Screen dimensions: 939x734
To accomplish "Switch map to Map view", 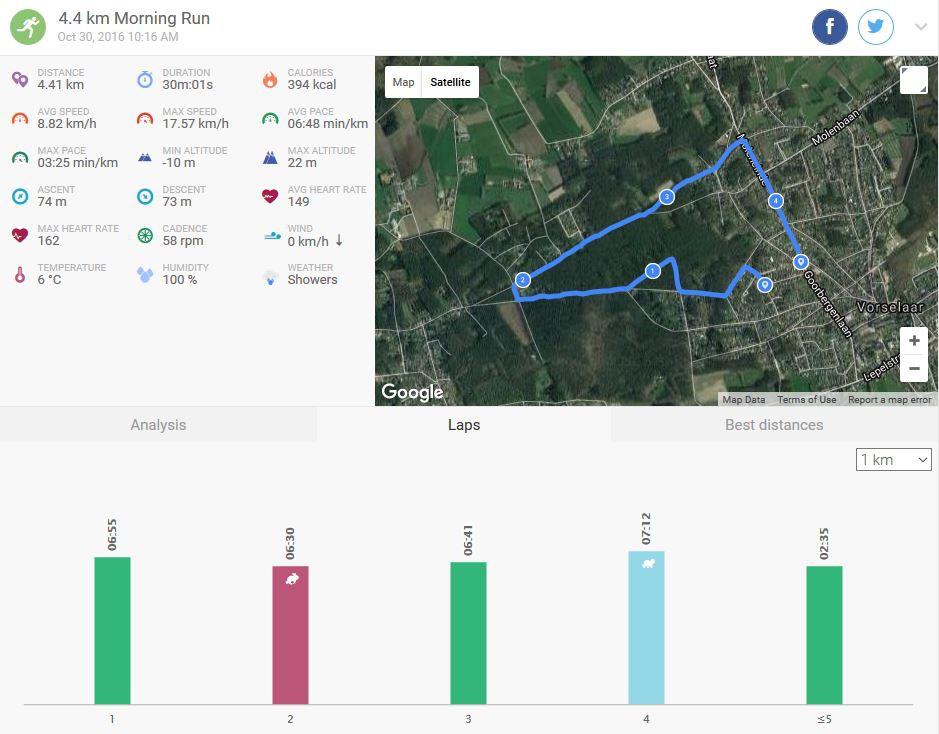I will click(403, 82).
